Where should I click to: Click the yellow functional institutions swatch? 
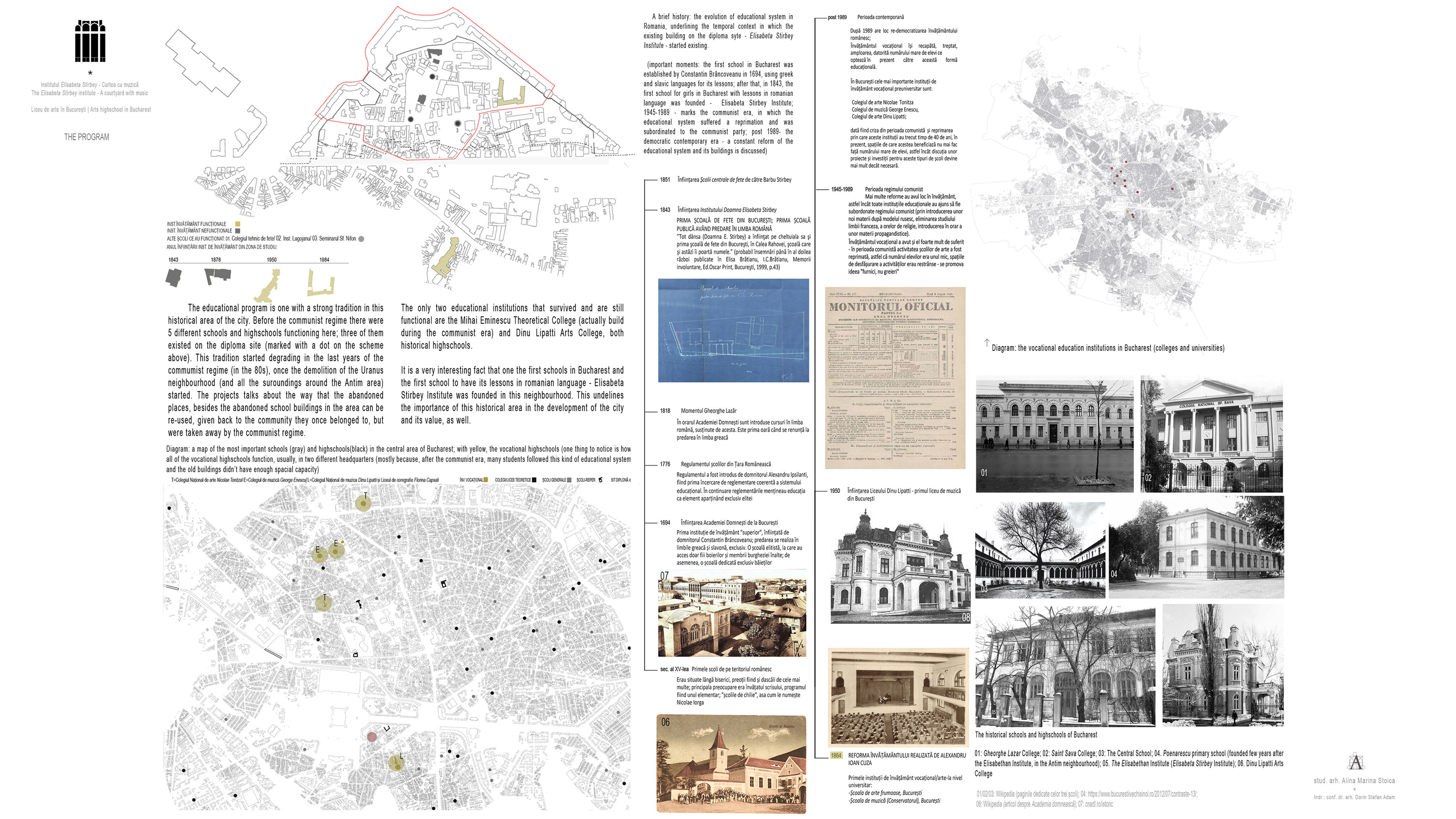pos(238,224)
